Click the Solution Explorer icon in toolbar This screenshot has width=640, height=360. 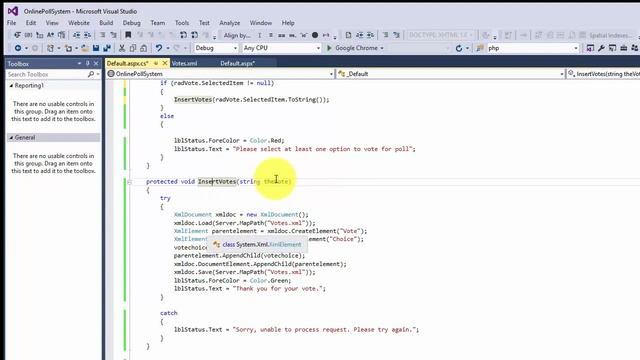tap(590, 48)
